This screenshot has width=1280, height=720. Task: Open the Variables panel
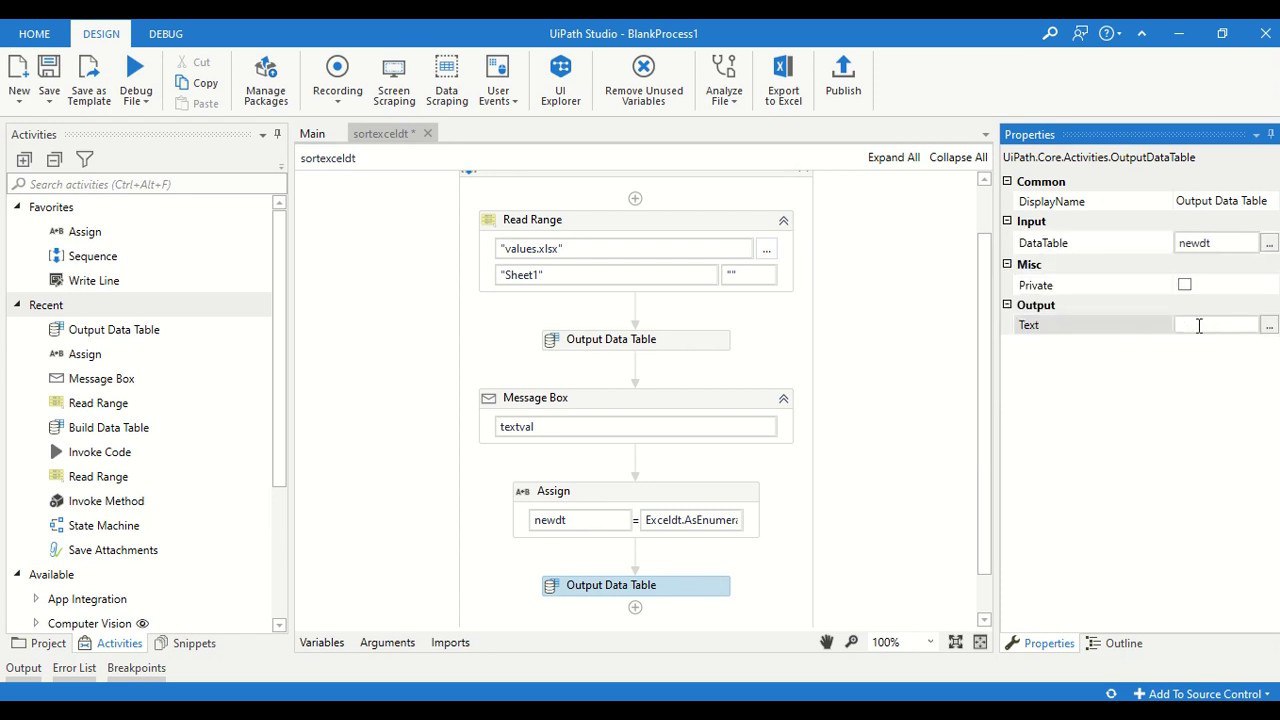(322, 642)
